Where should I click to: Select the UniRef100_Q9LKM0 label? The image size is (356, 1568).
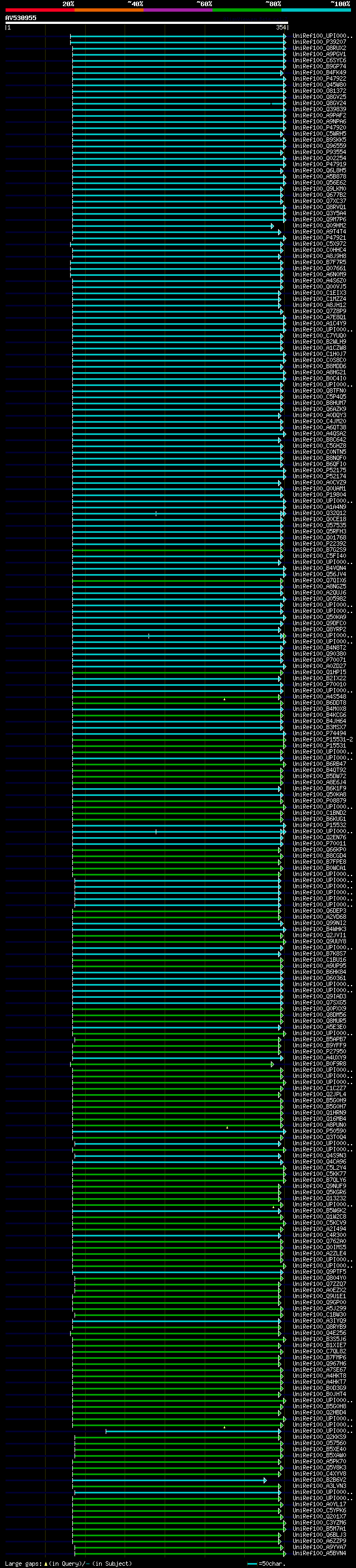[319, 189]
